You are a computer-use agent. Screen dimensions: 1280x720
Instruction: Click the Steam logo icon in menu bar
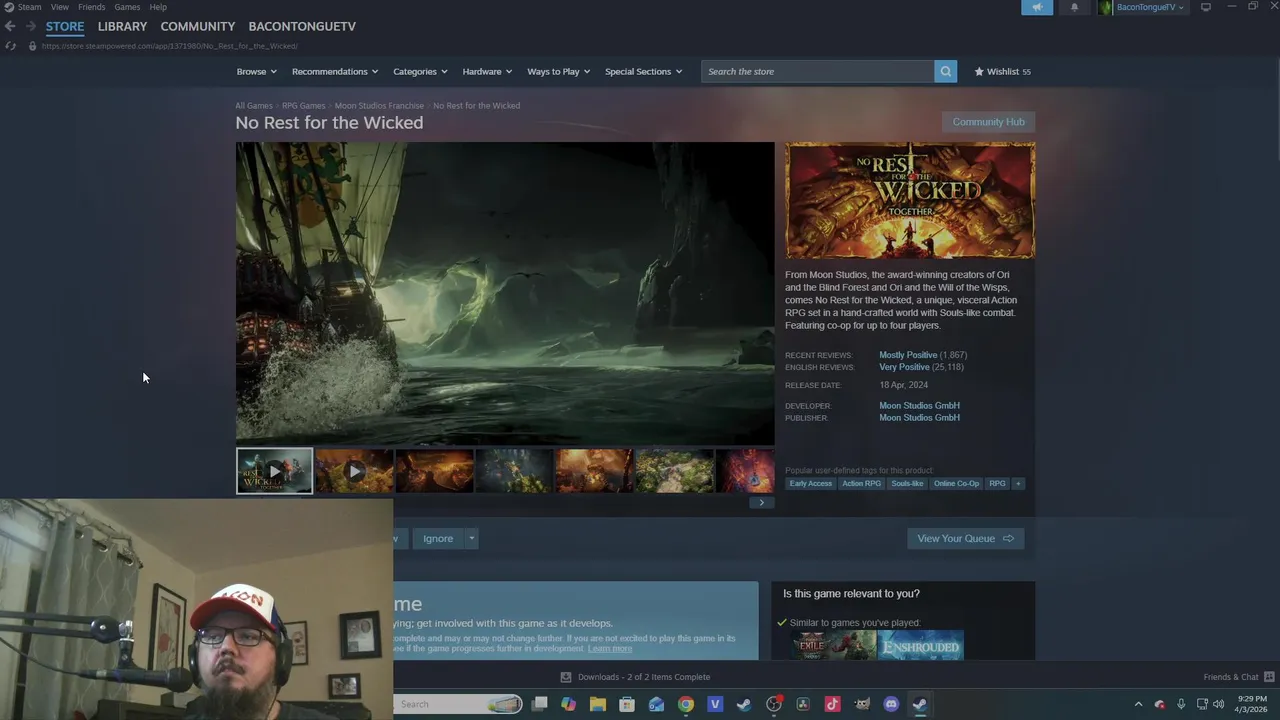9,7
